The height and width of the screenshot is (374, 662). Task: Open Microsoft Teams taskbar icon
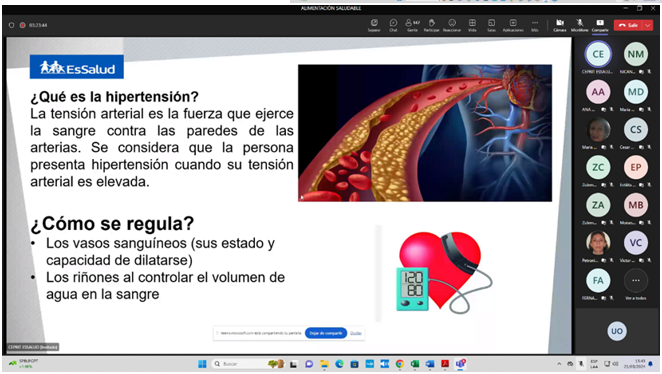coord(460,364)
